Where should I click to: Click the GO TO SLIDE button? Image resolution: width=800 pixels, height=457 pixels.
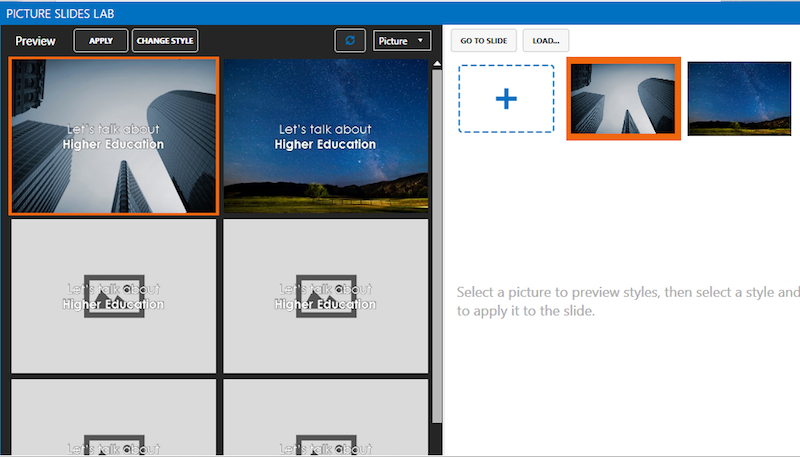484,41
